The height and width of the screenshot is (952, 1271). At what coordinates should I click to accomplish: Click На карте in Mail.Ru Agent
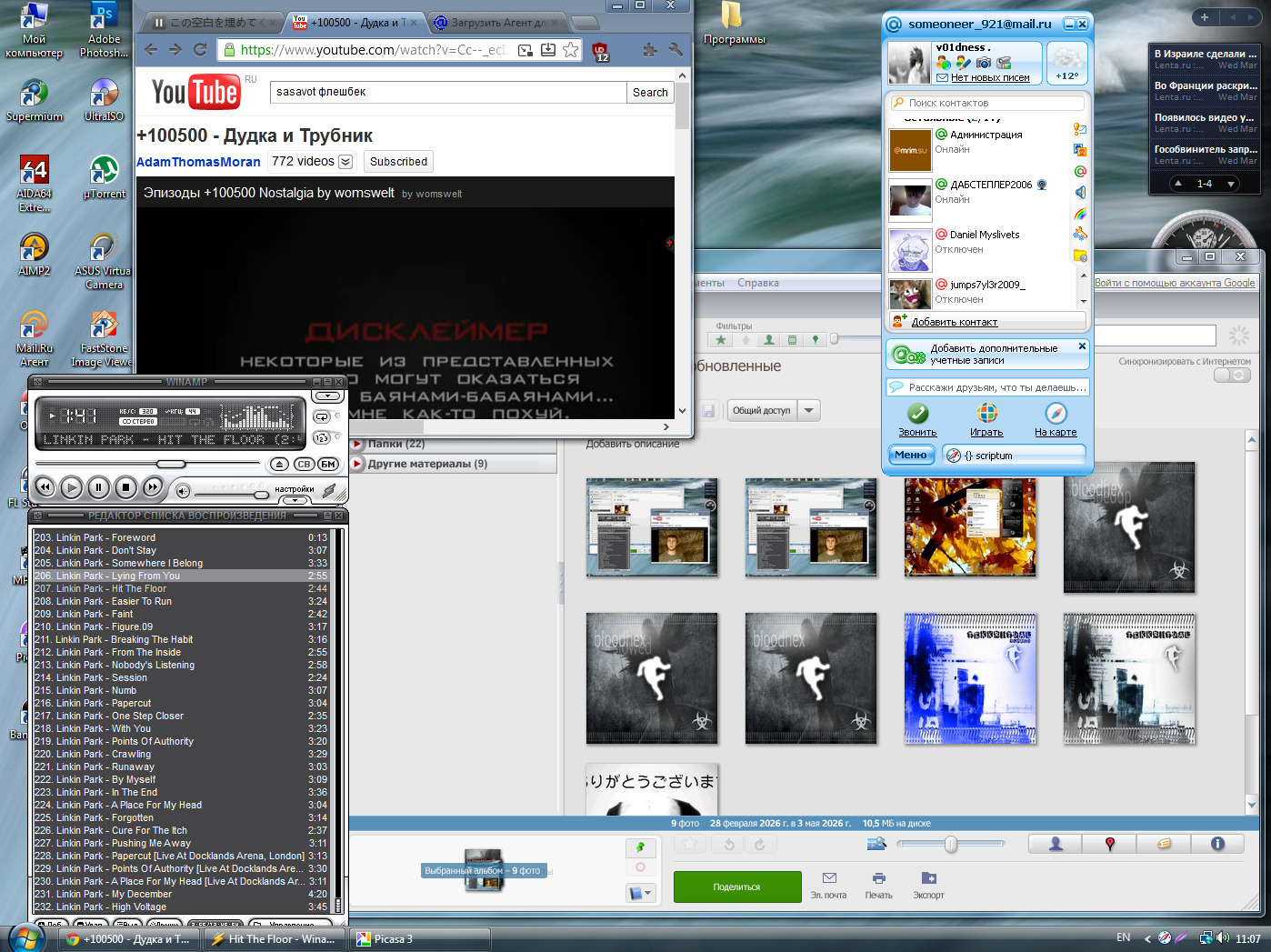(1056, 419)
